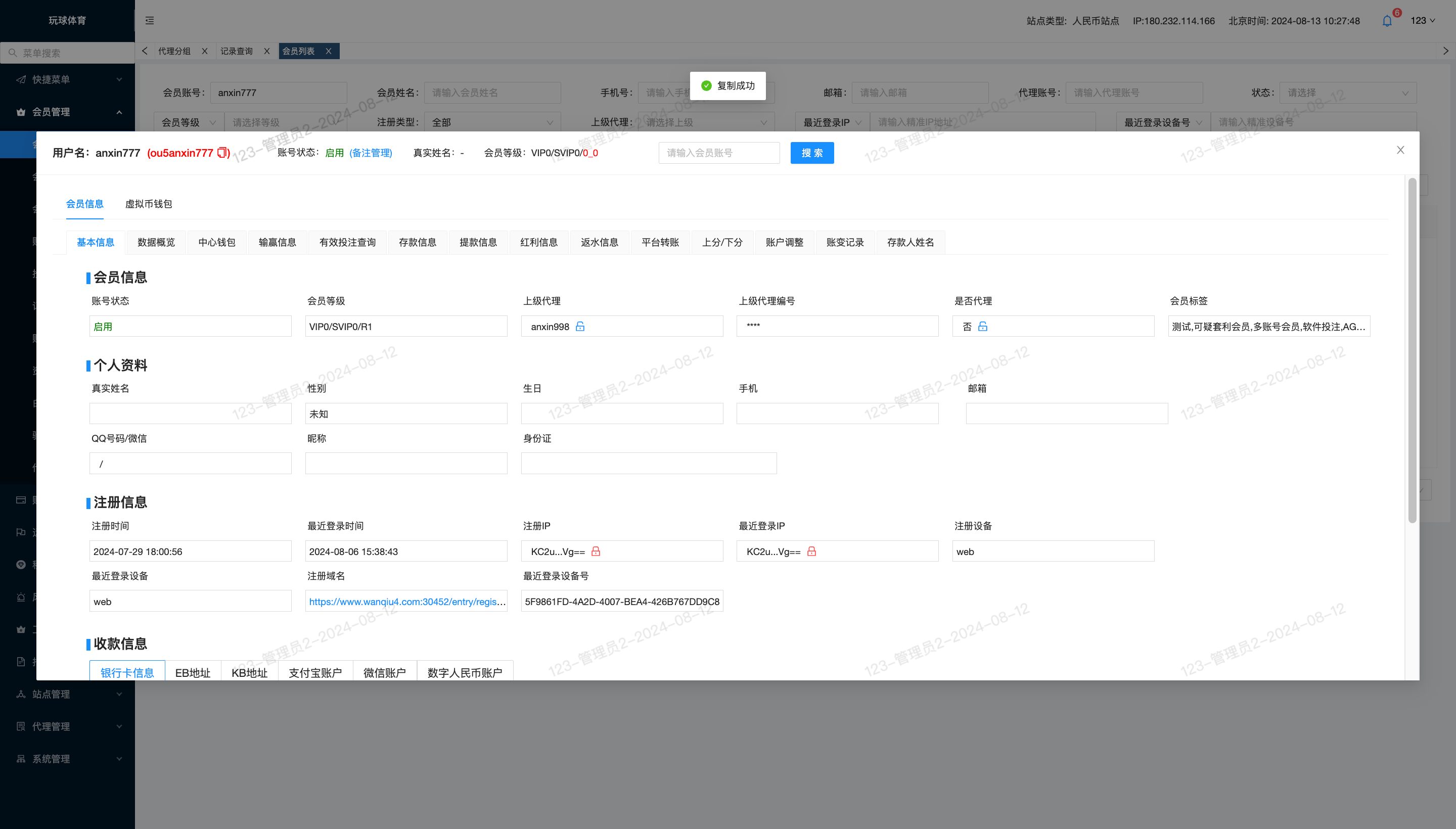Click the lock icon beside anxin998
The height and width of the screenshot is (829, 1456).
[580, 326]
